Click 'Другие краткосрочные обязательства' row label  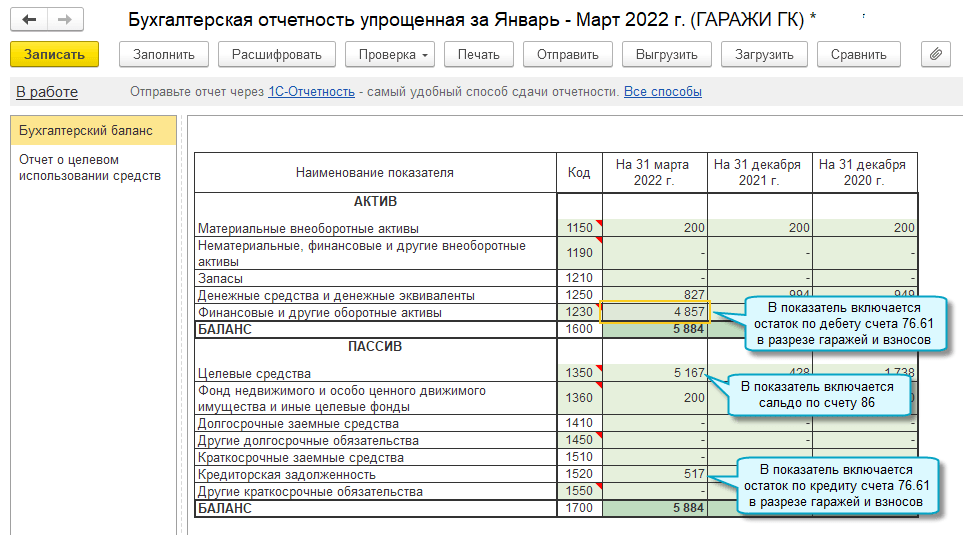coord(310,492)
